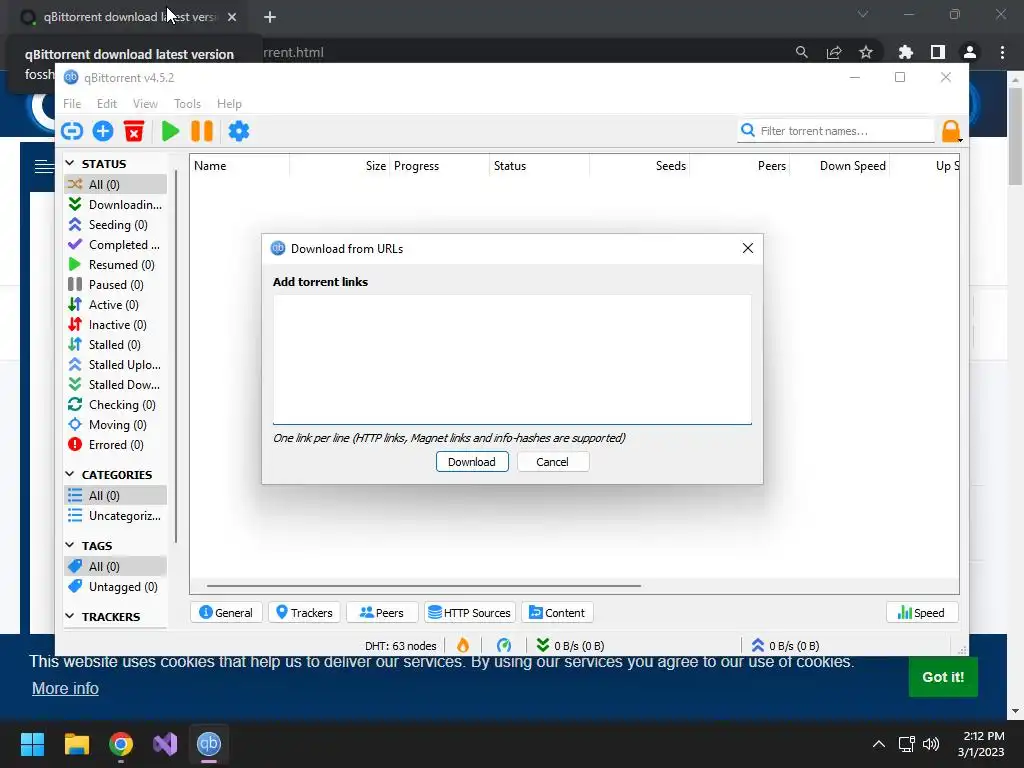Select All (0) under Status
The image size is (1024, 768).
(x=116, y=184)
